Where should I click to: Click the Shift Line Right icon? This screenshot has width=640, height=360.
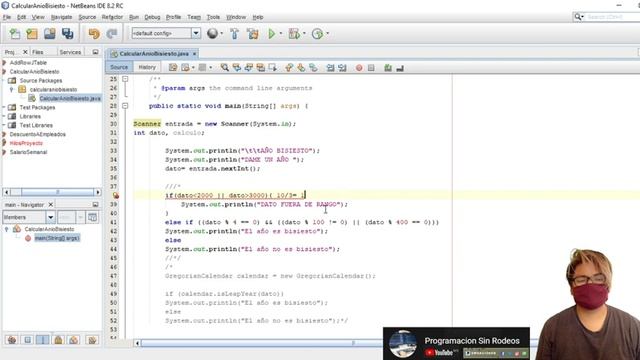[x=342, y=68]
